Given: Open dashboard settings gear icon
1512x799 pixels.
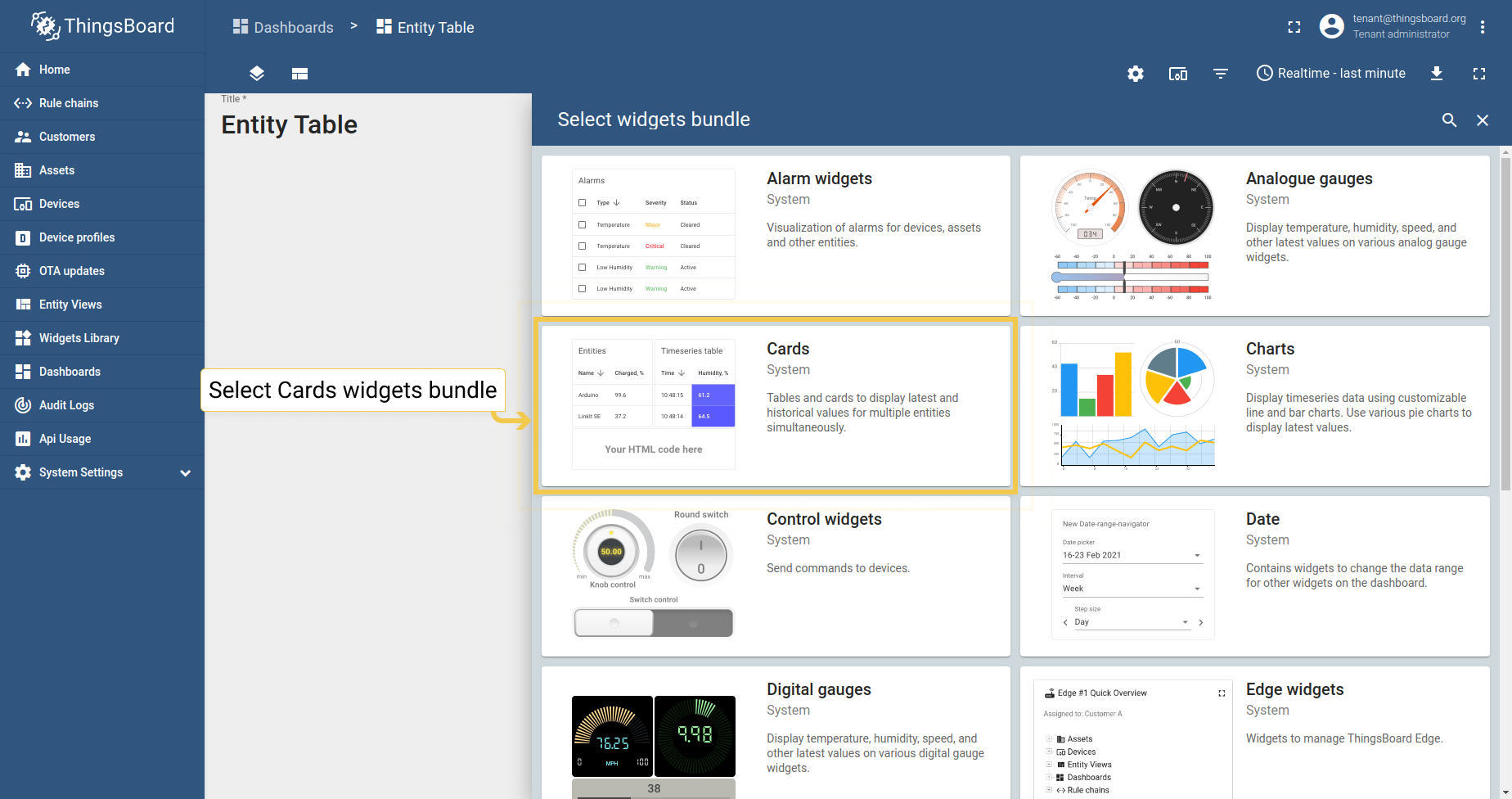Looking at the screenshot, I should pos(1135,74).
